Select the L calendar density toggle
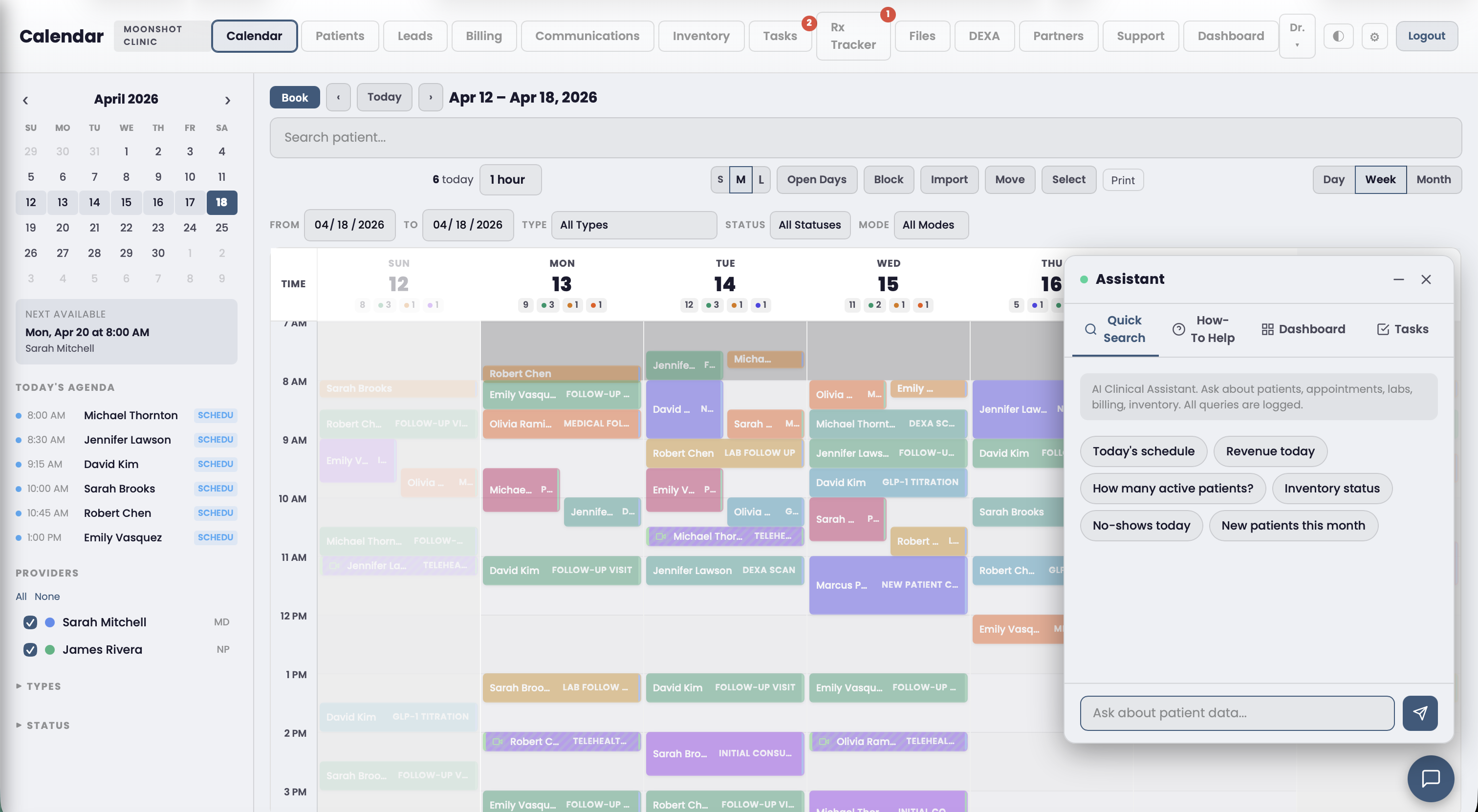Screen dimensions: 1478x812 760,179
